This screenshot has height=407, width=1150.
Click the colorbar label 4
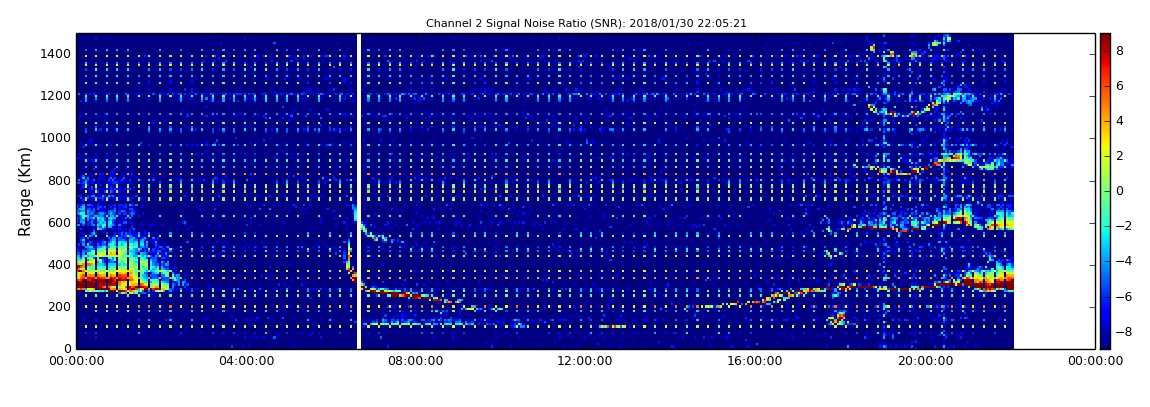[x=1120, y=121]
